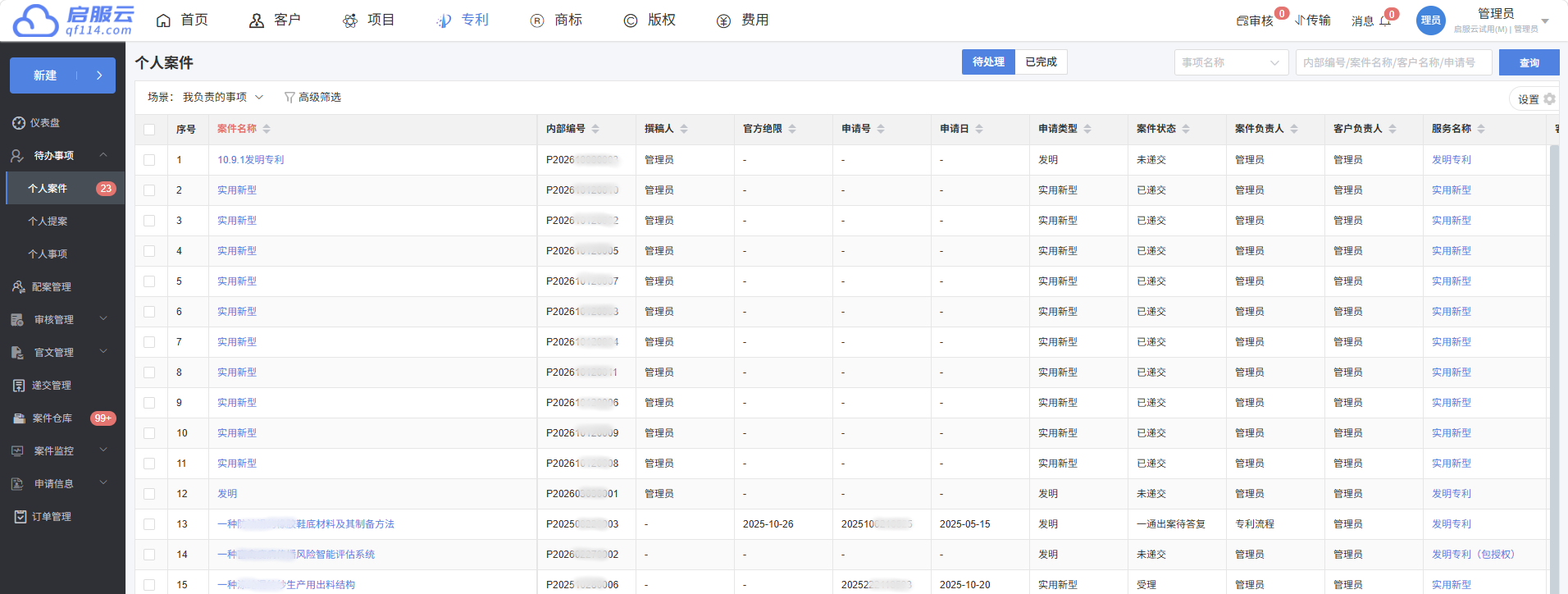Click the 递交管理 sidebar icon
The image size is (1568, 594).
pyautogui.click(x=19, y=386)
